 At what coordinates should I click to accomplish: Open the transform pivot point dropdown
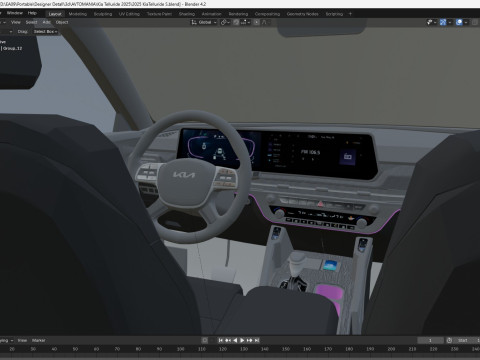(225, 22)
